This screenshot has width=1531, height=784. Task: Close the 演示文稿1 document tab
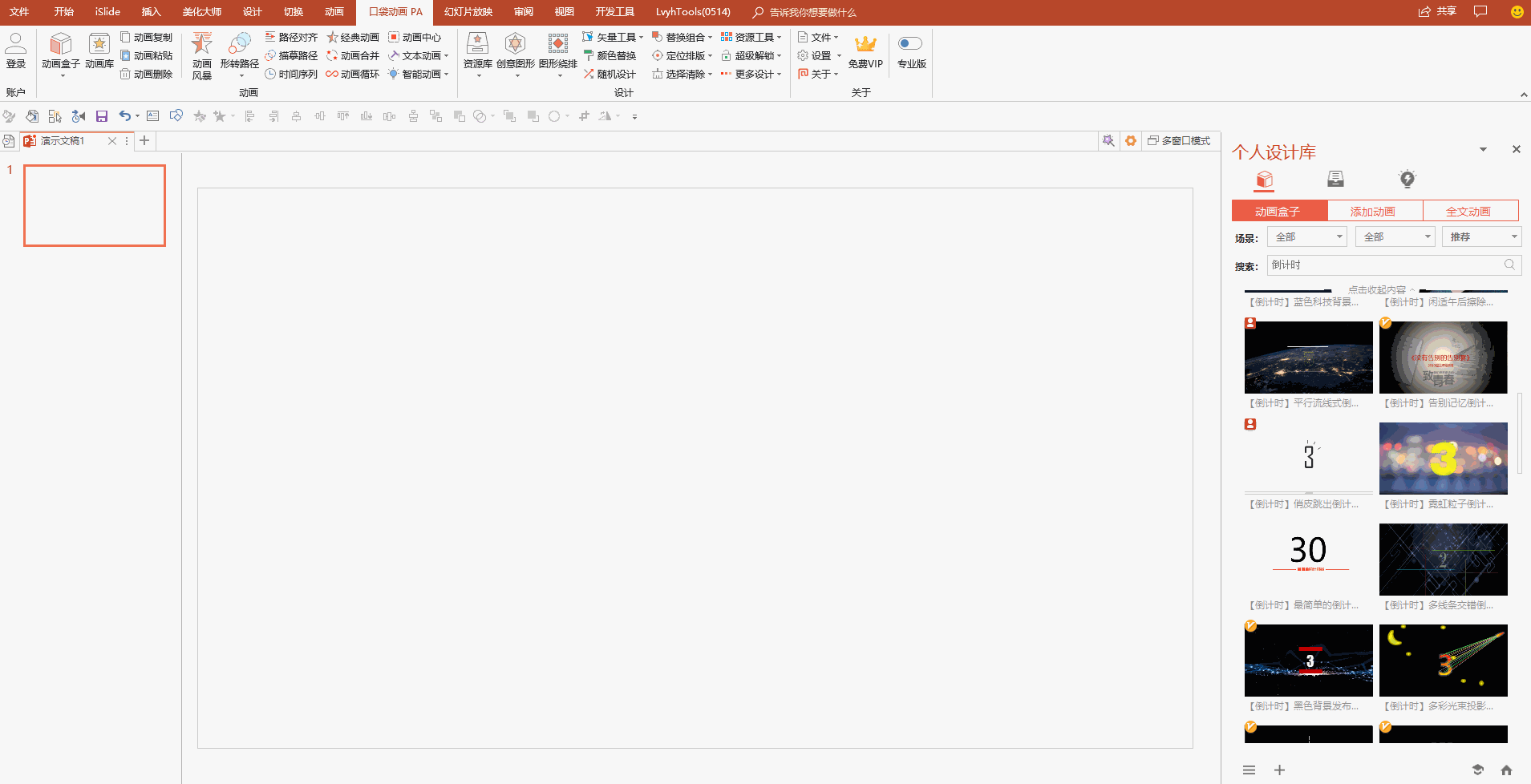point(112,141)
